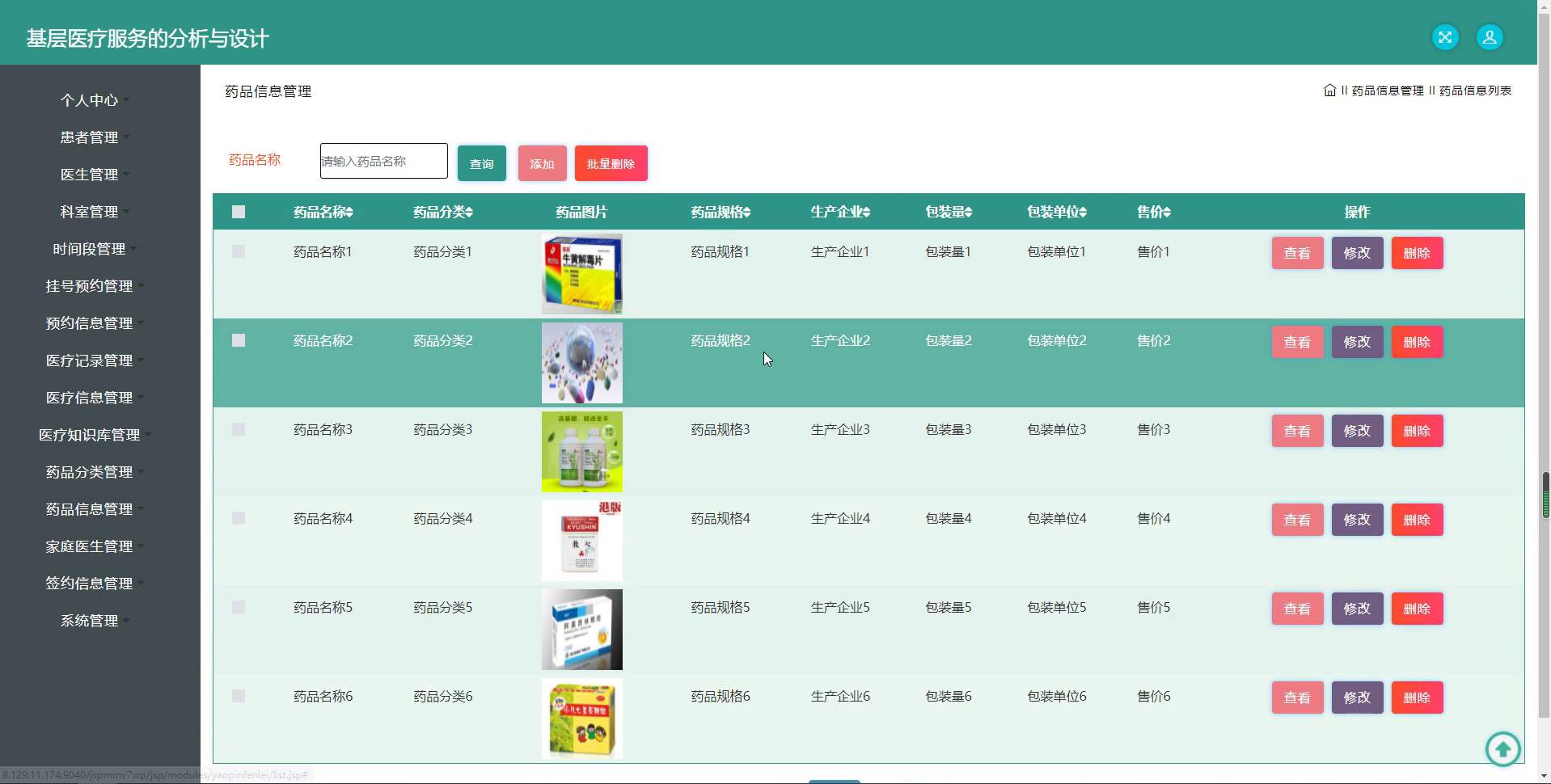Click the 售价5 table cell
Viewport: 1551px width, 784px height.
(1153, 607)
